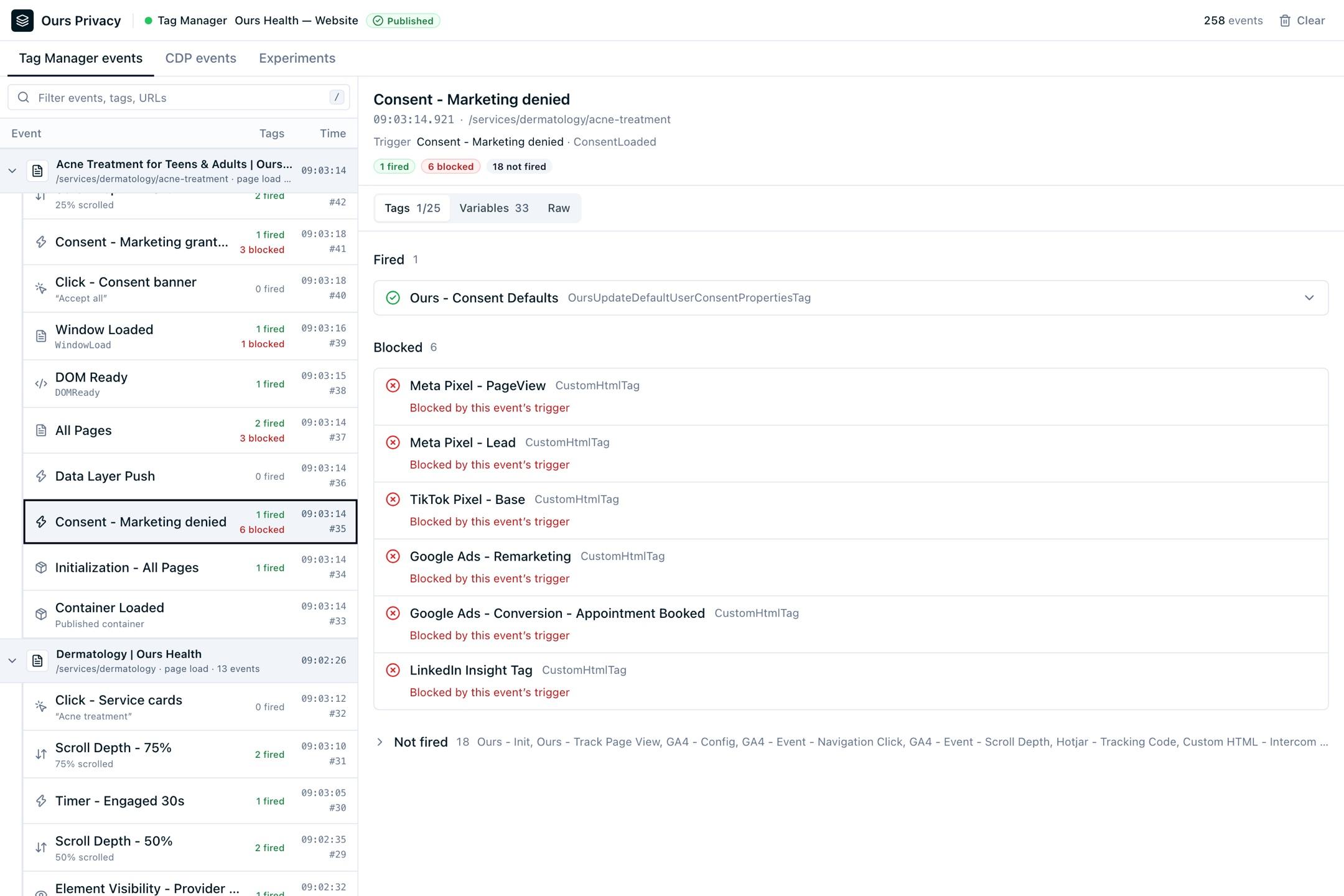This screenshot has height=896, width=1344.
Task: Select the All Pages event row
Action: (x=190, y=431)
